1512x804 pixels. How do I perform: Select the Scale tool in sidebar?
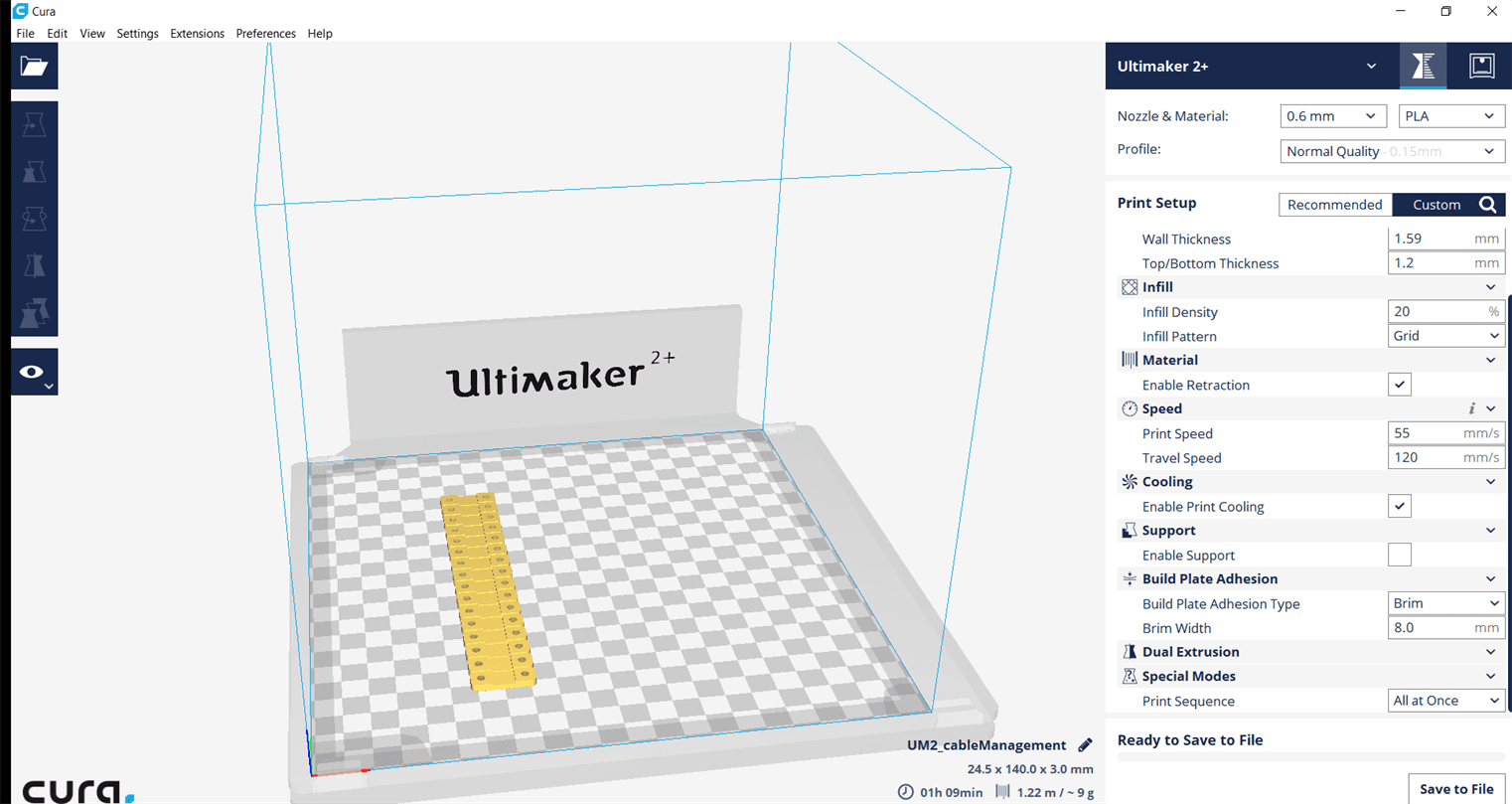pyautogui.click(x=34, y=172)
